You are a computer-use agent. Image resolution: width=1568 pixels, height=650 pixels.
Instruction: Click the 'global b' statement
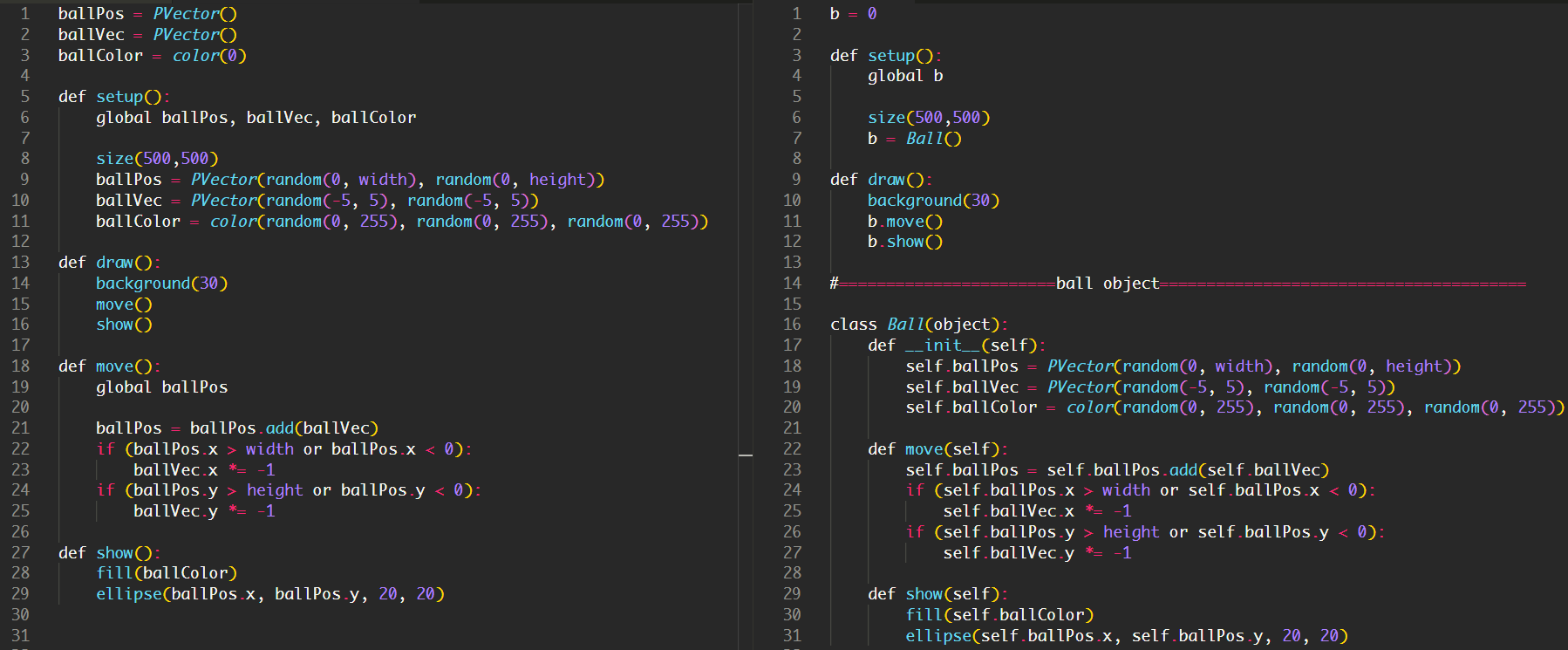coord(904,76)
